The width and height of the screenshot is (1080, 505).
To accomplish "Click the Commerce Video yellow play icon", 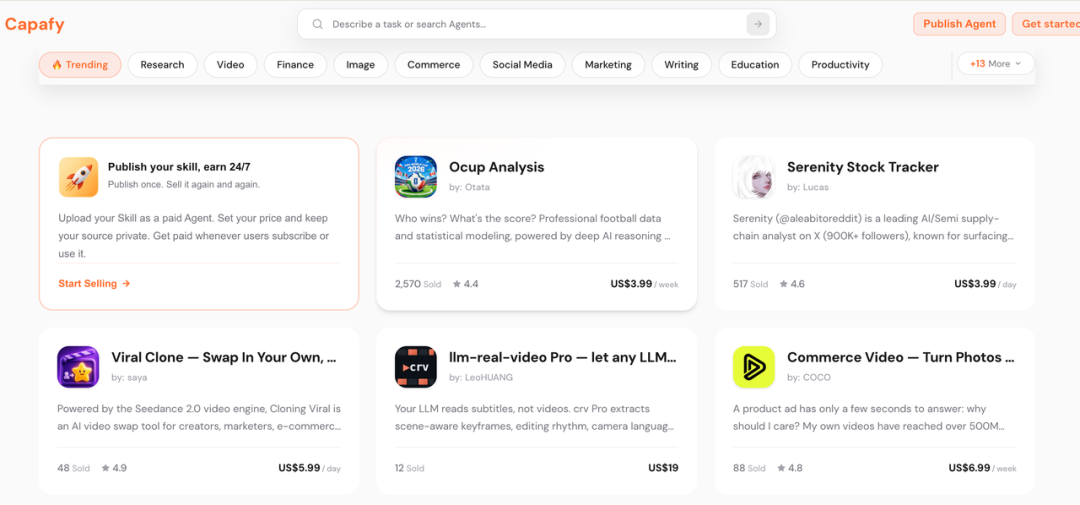I will click(754, 367).
